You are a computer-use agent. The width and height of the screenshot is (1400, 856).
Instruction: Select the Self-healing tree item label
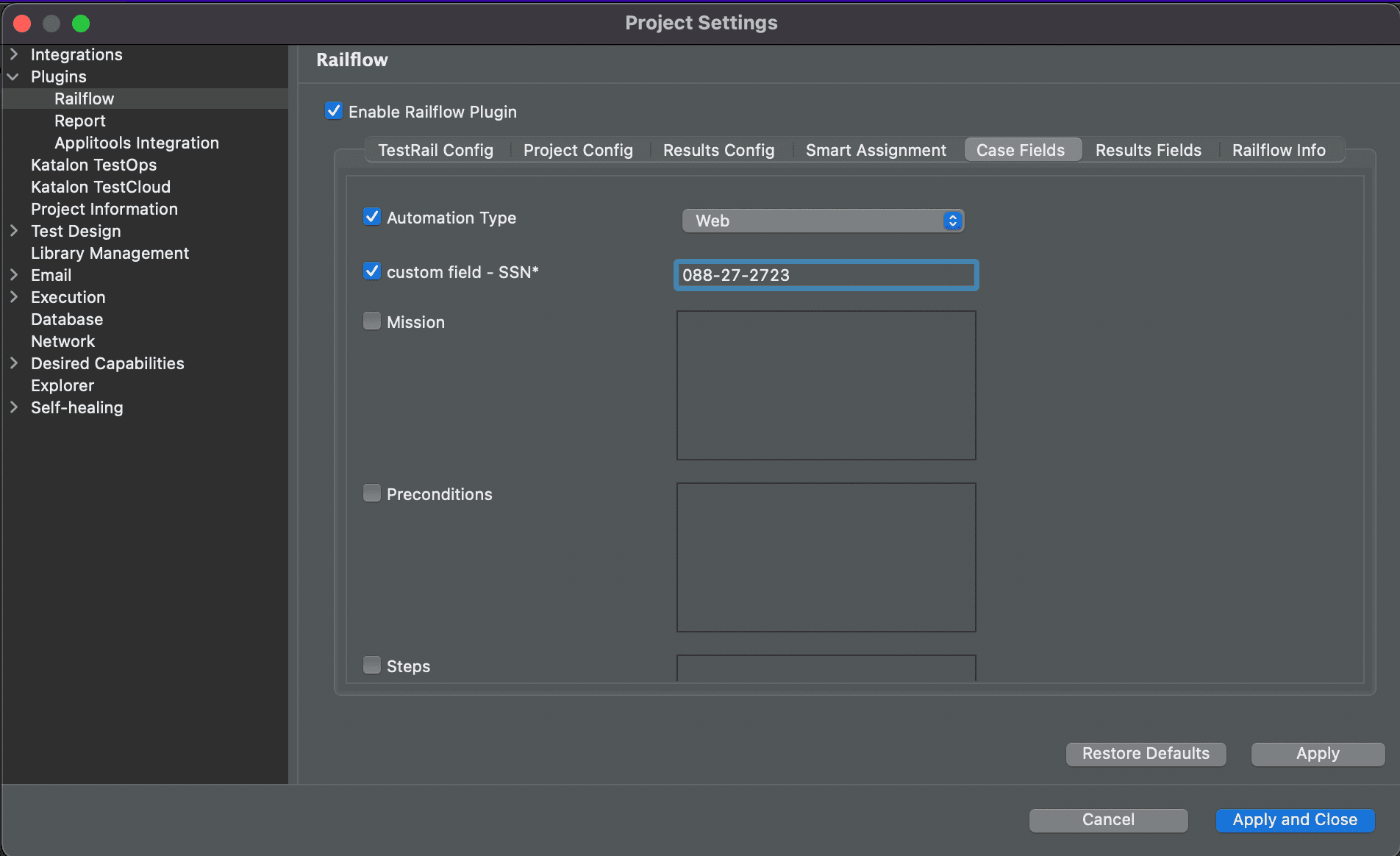77,407
